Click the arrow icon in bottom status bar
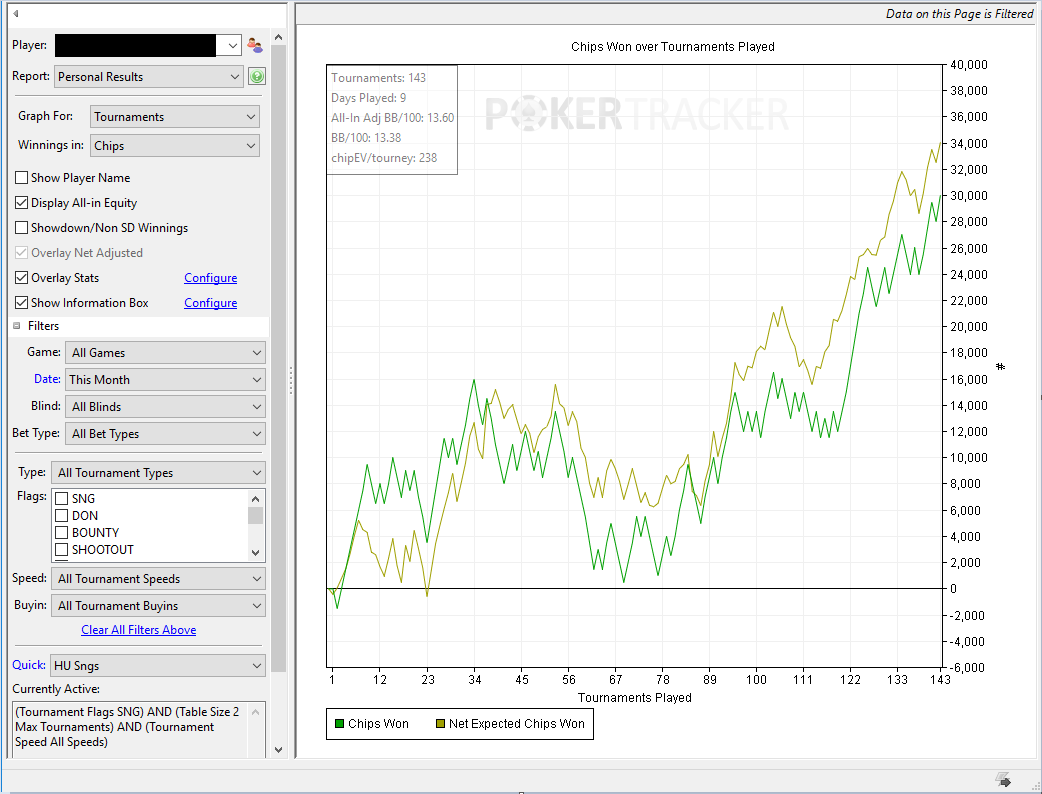 point(1003,779)
